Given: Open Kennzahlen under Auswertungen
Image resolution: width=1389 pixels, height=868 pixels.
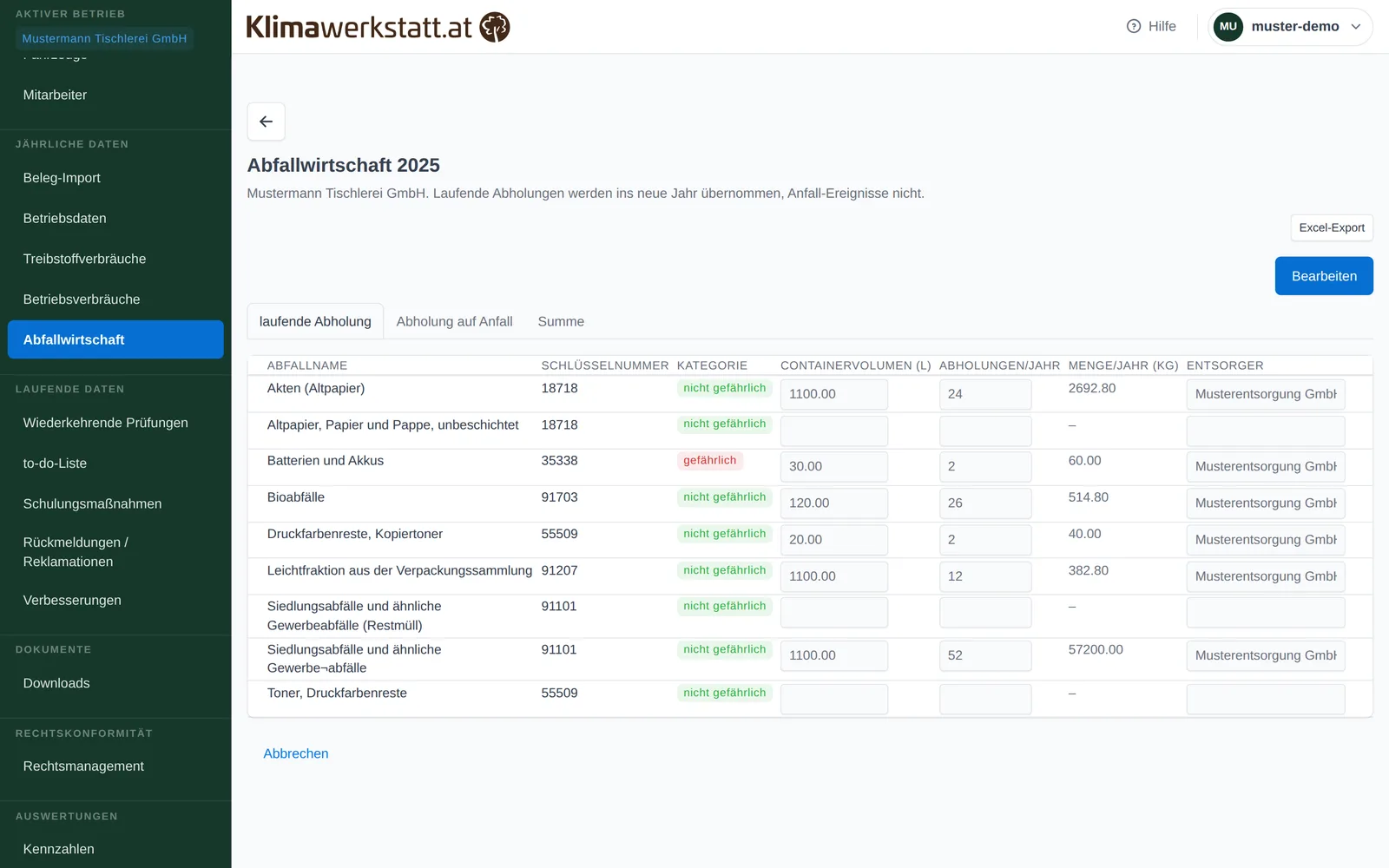Looking at the screenshot, I should coord(58,849).
